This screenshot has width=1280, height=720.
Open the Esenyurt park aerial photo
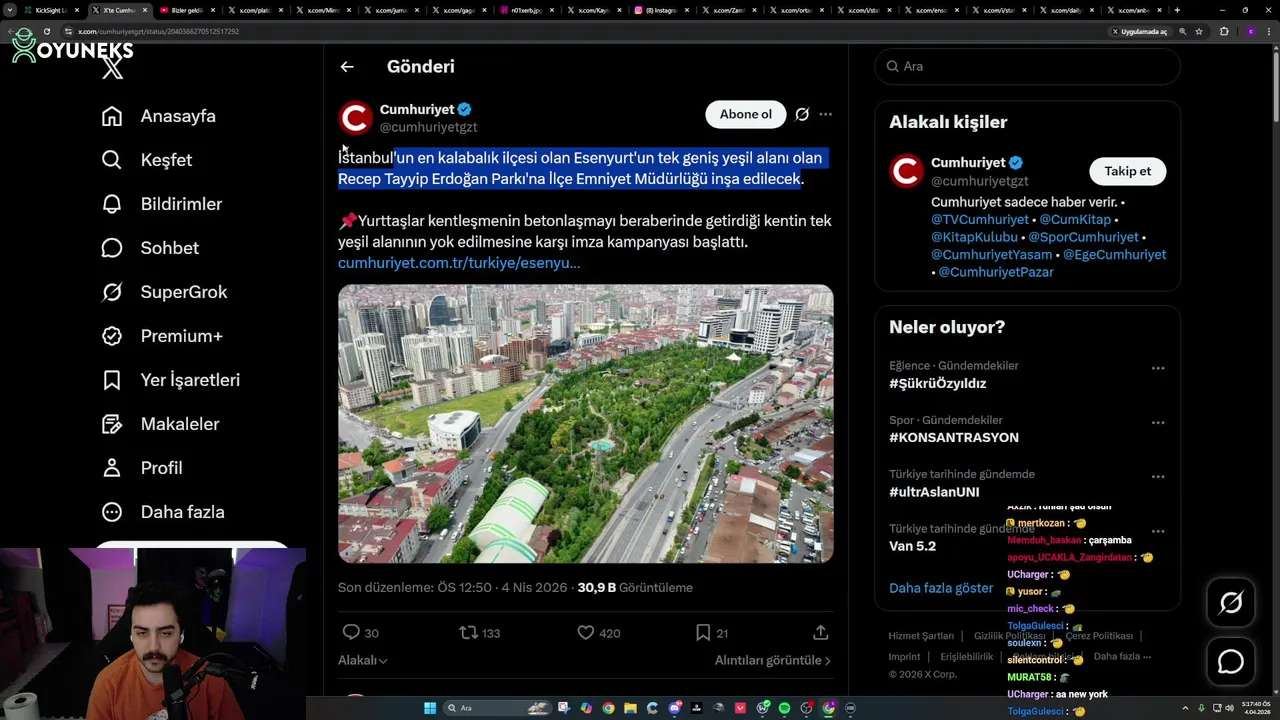(x=585, y=424)
